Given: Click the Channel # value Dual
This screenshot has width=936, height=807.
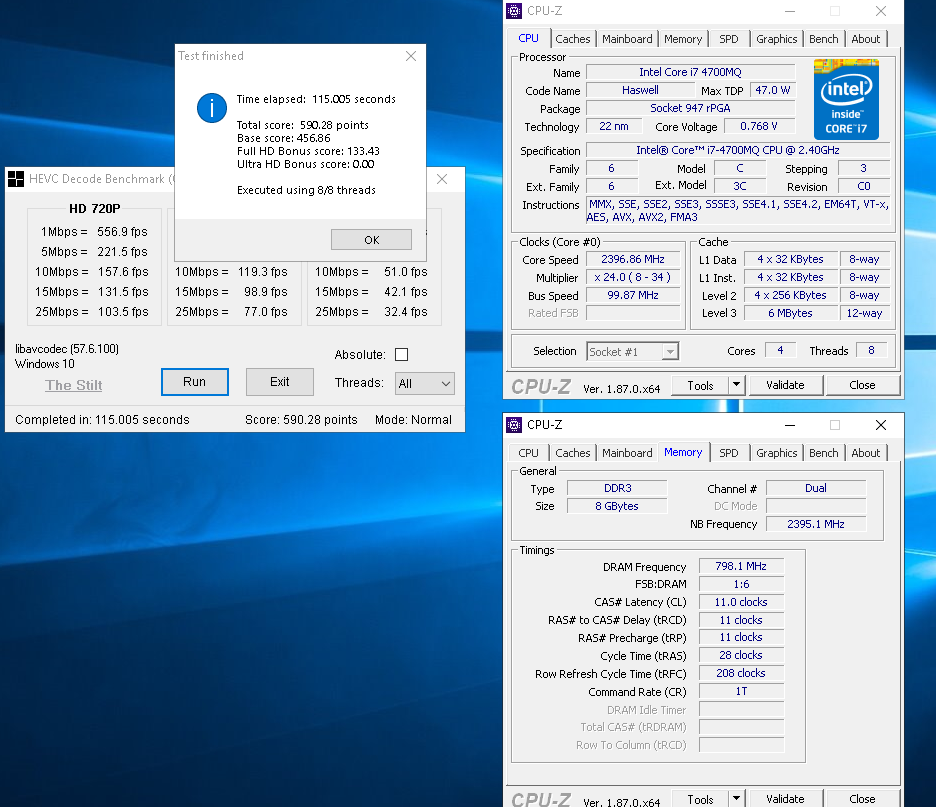Looking at the screenshot, I should click(x=815, y=488).
